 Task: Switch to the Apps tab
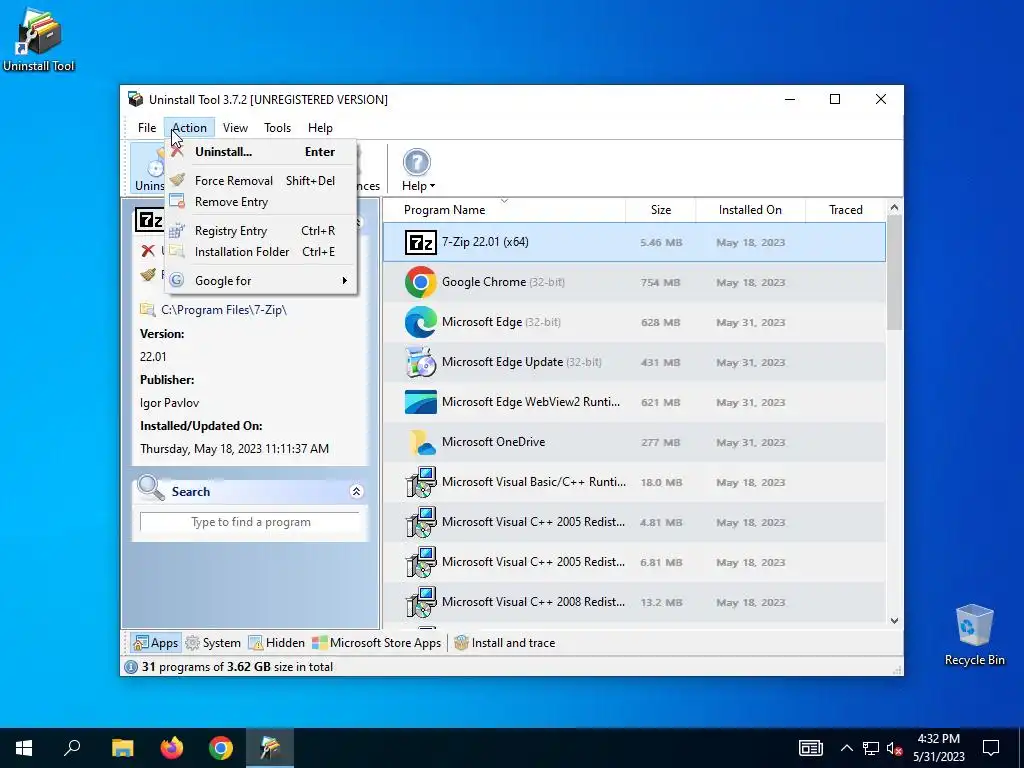point(155,643)
